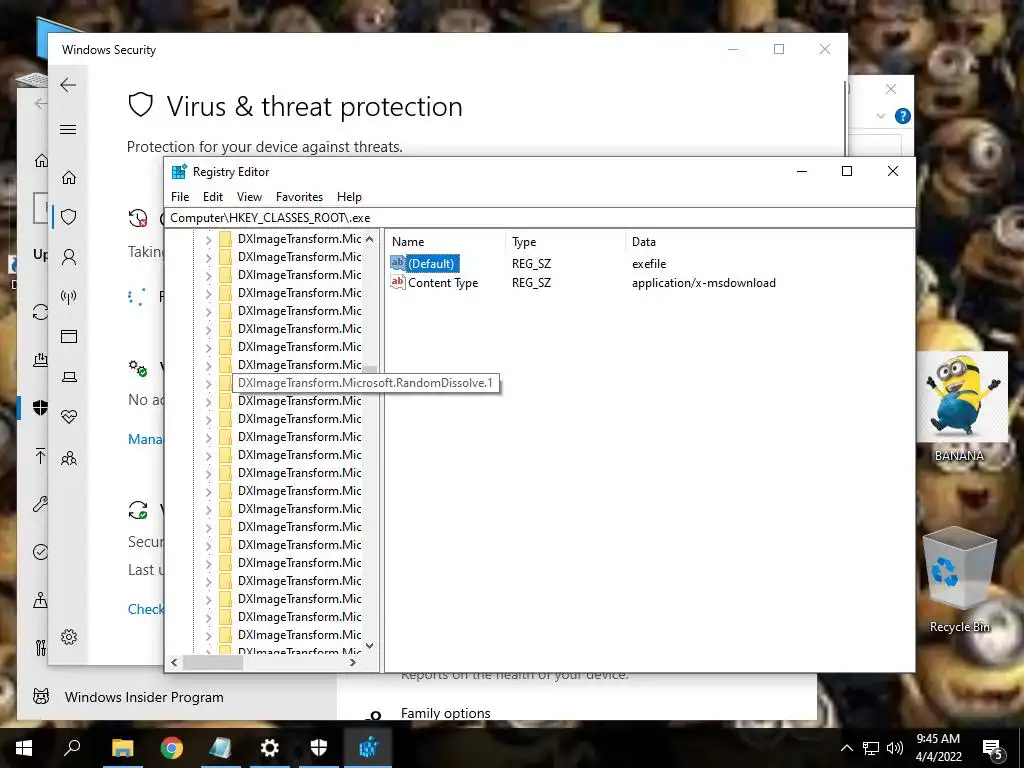Open Registry Editor Favorites menu

(299, 197)
